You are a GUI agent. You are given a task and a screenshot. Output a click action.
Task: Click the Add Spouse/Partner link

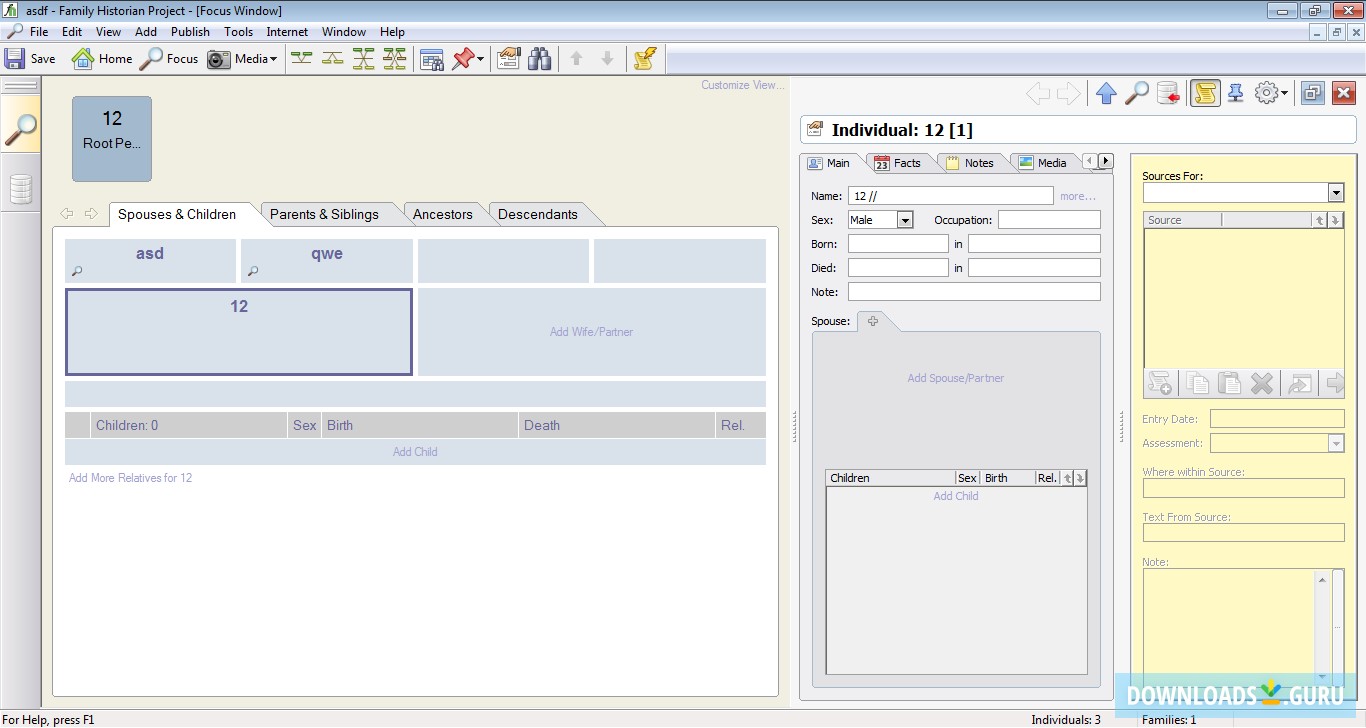point(956,378)
